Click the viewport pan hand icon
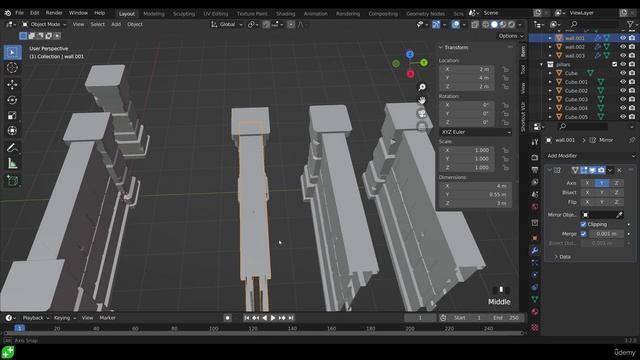Viewport: 640px width, 360px height. coord(422,100)
